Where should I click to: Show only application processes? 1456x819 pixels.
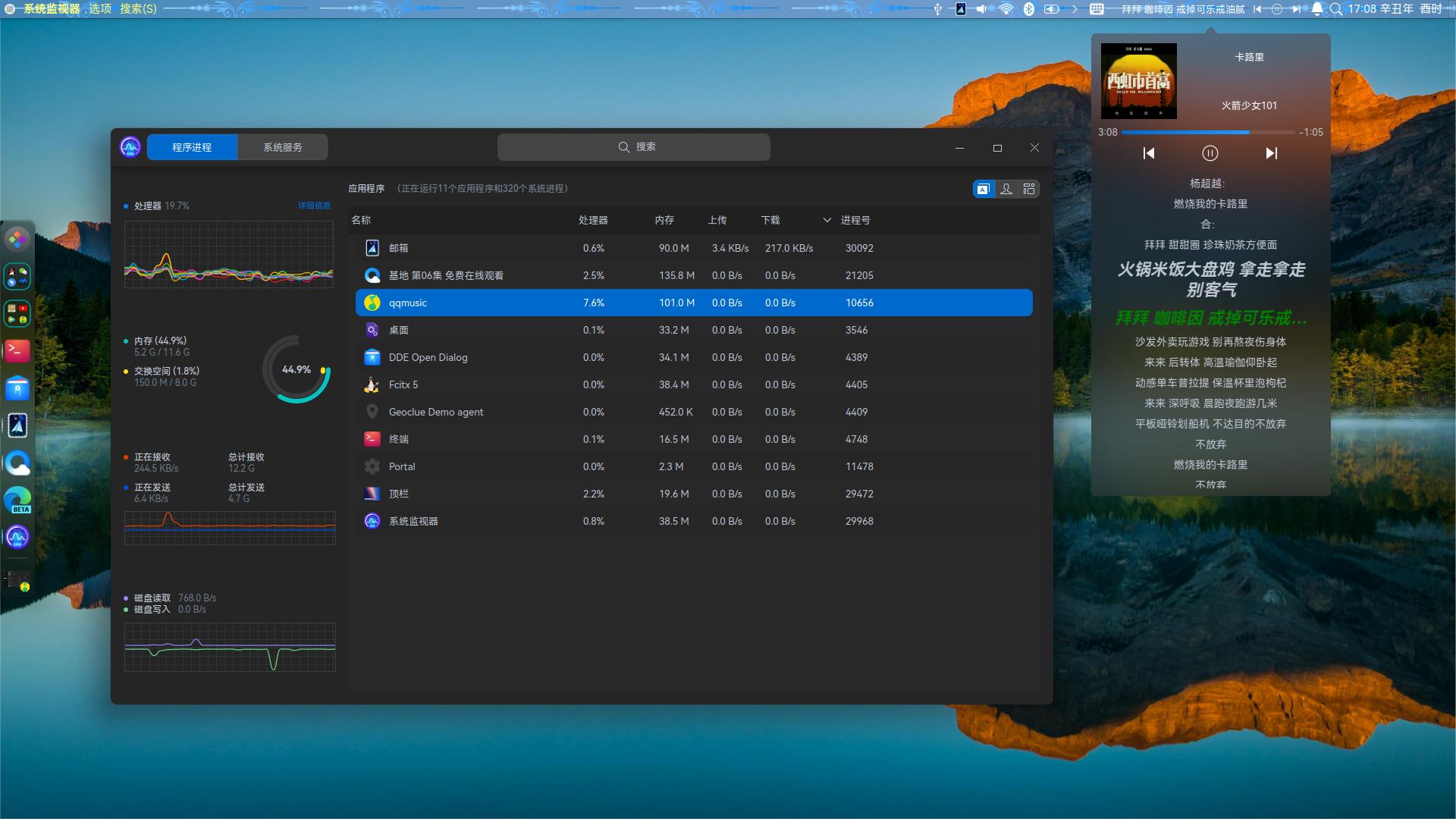(x=983, y=189)
